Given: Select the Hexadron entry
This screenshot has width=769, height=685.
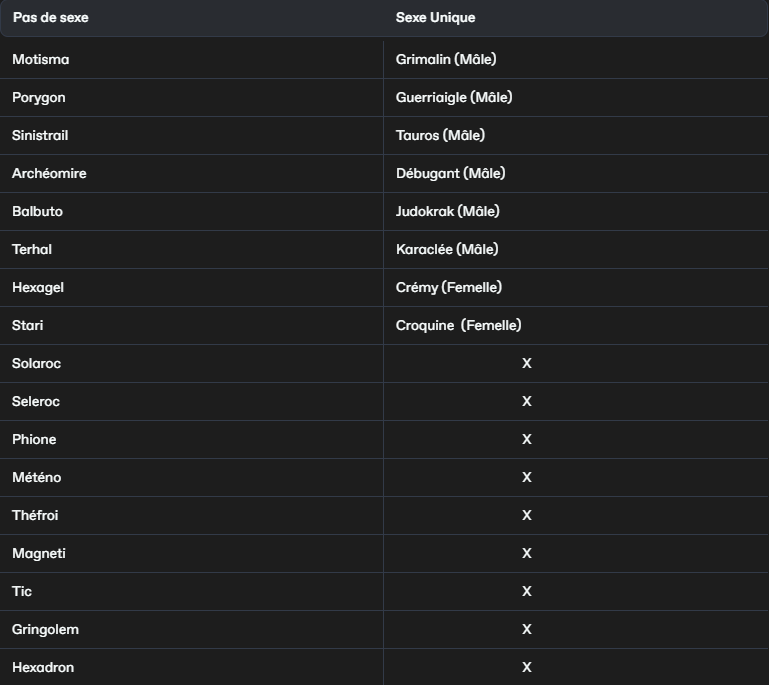Looking at the screenshot, I should click(x=43, y=667).
